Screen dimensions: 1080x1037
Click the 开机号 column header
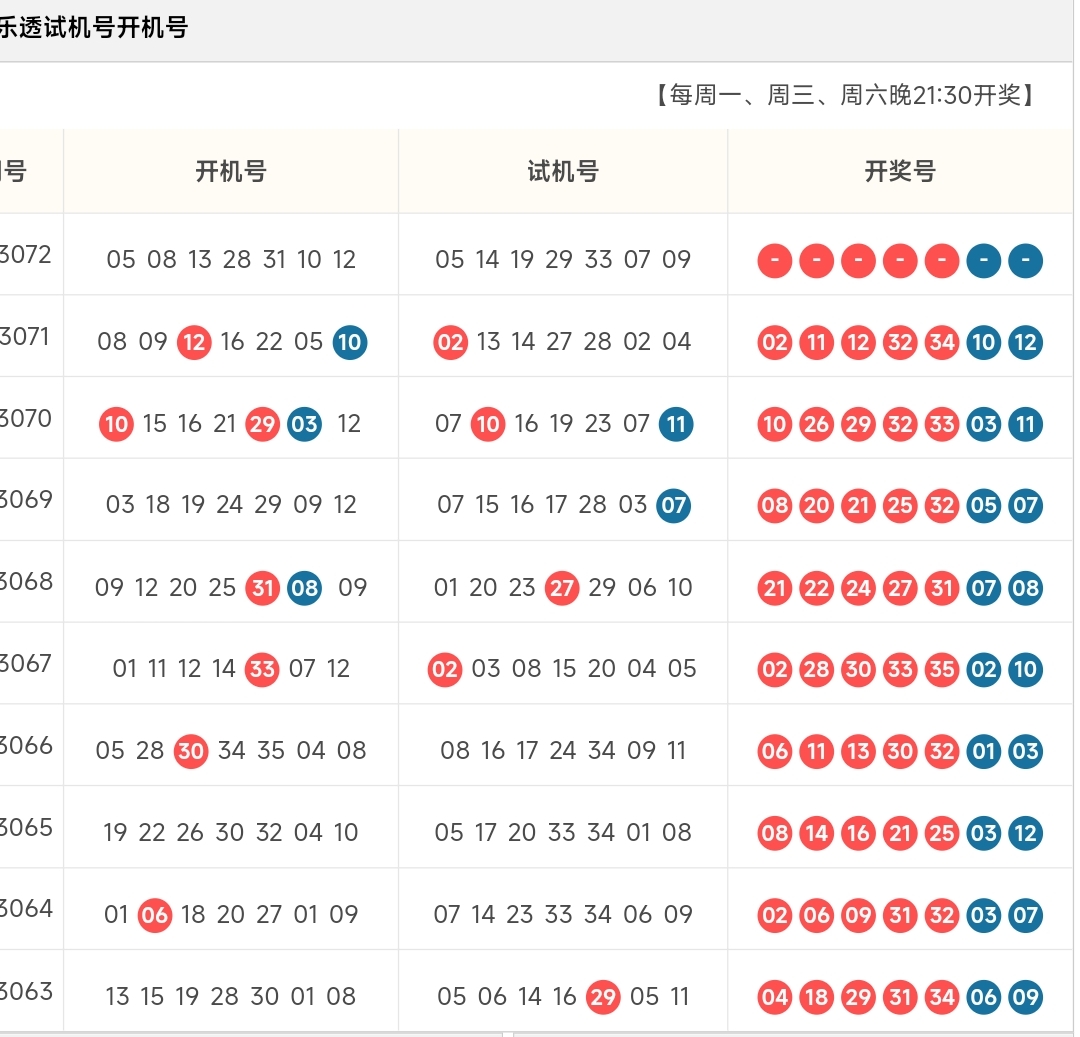(x=231, y=171)
